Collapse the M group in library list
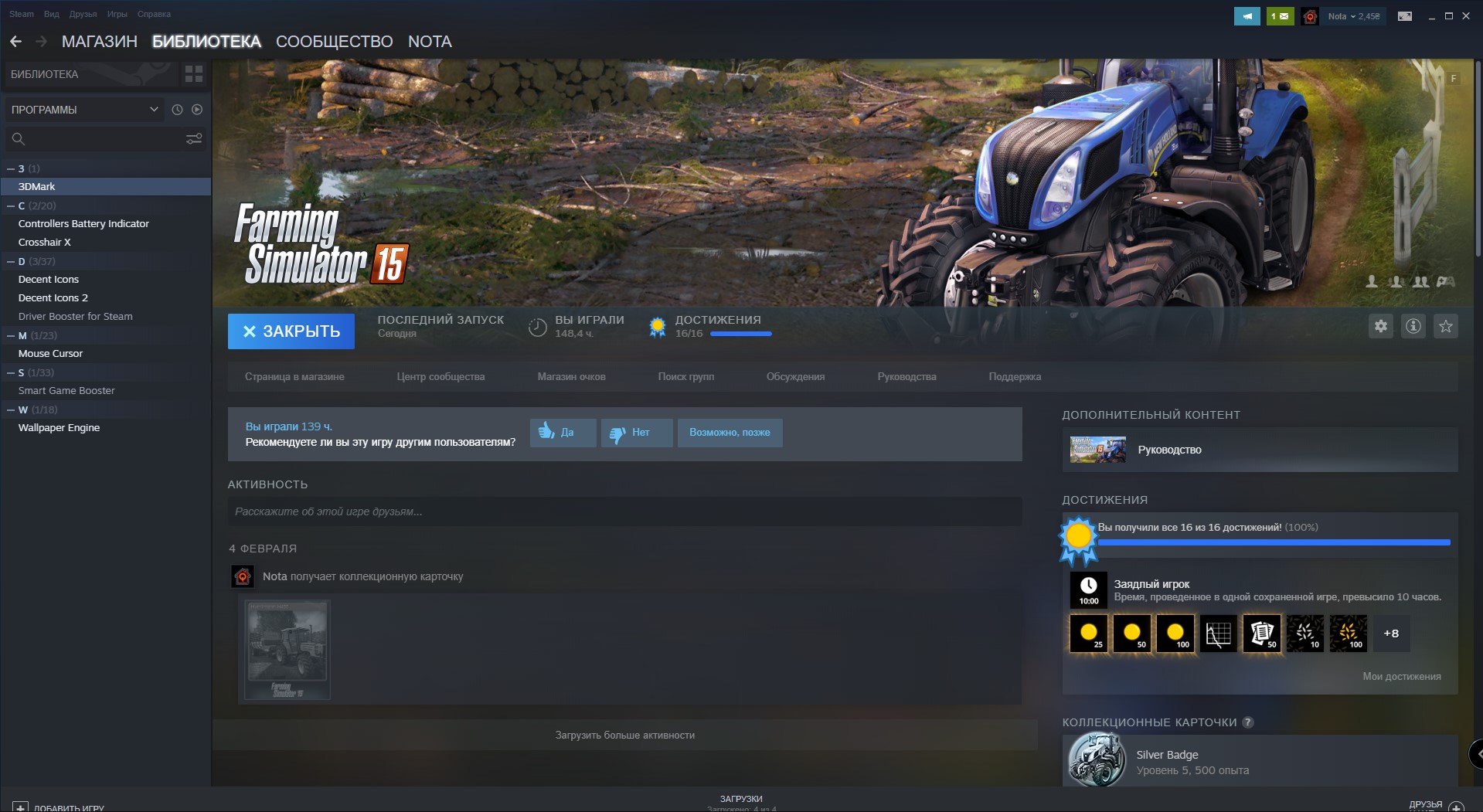This screenshot has width=1483, height=812. click(x=11, y=335)
